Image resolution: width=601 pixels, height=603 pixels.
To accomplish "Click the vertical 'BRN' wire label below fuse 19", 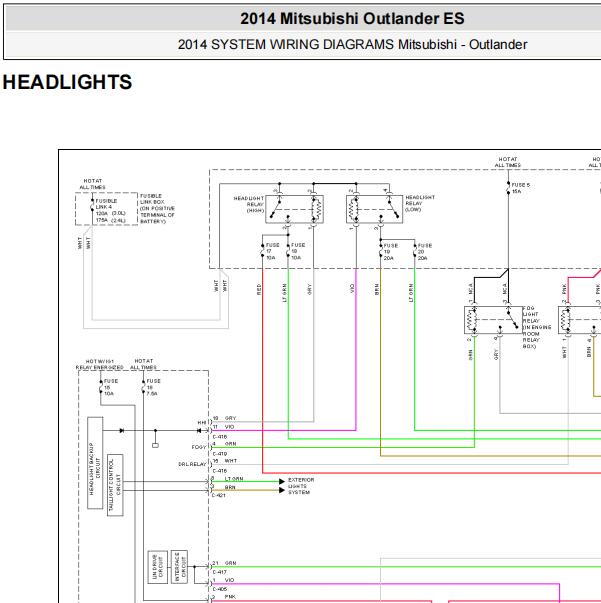I will click(377, 289).
